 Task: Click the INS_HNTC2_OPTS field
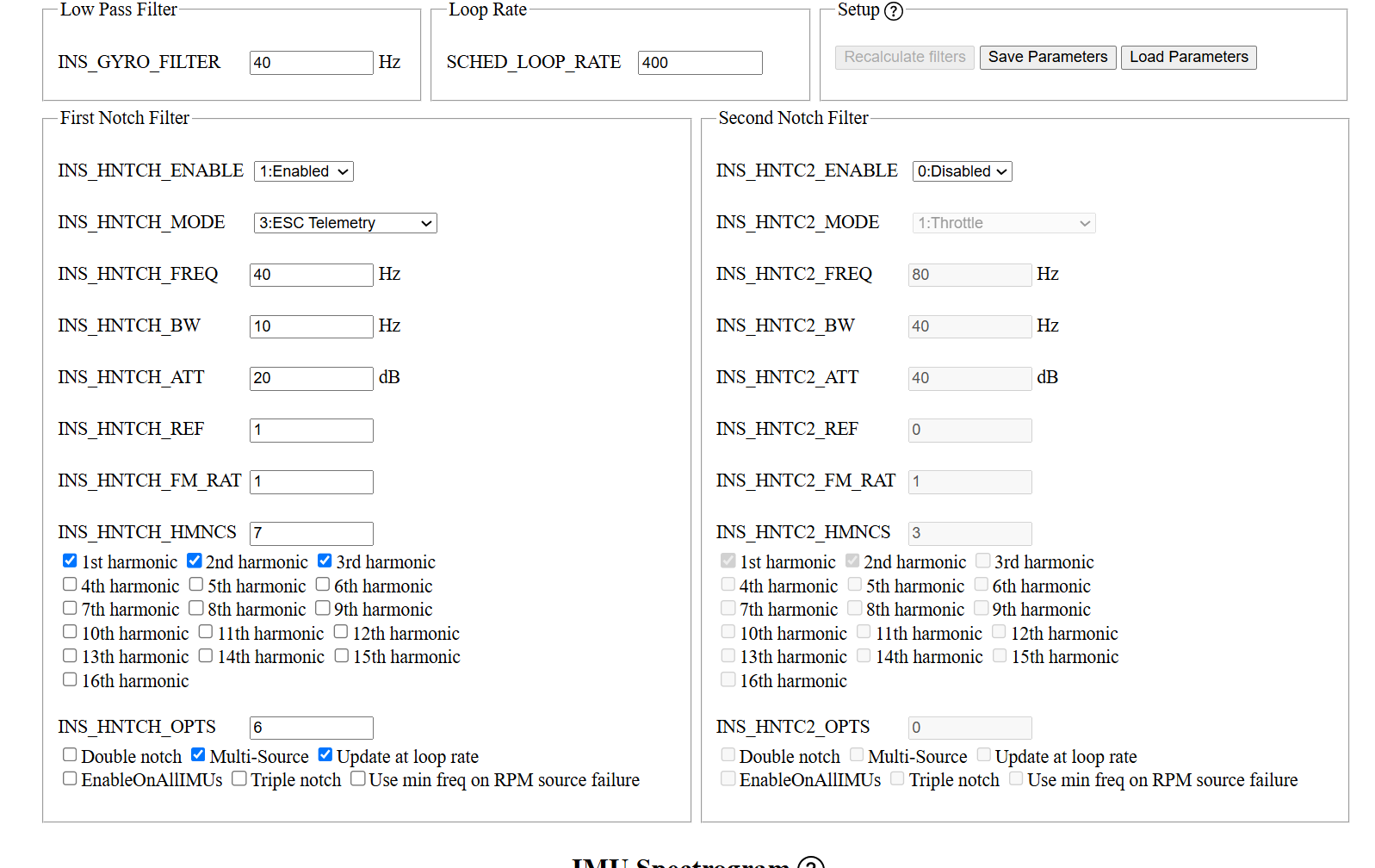pos(970,728)
